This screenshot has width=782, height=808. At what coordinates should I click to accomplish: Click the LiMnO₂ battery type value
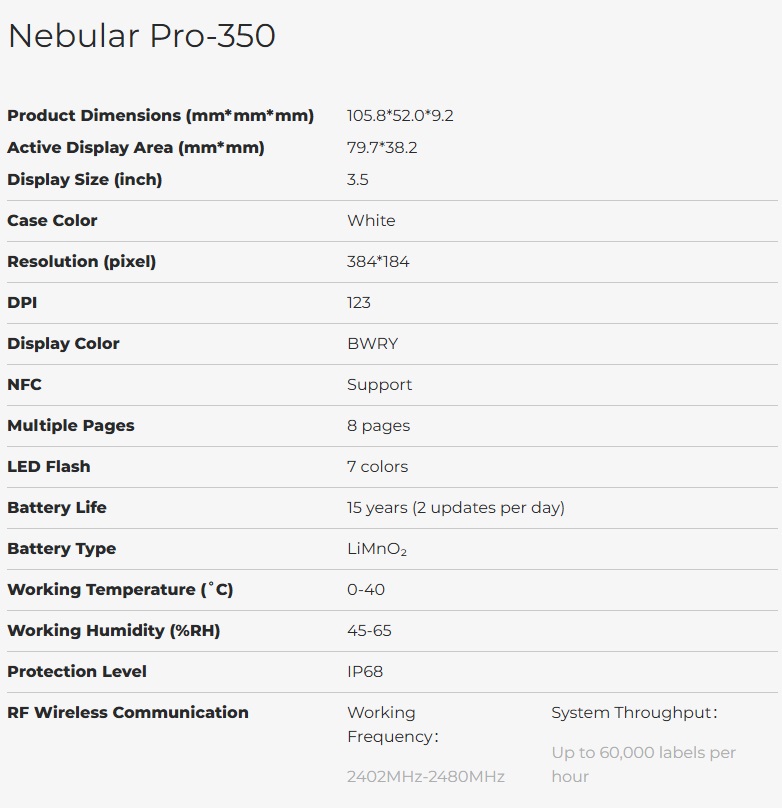[x=376, y=548]
